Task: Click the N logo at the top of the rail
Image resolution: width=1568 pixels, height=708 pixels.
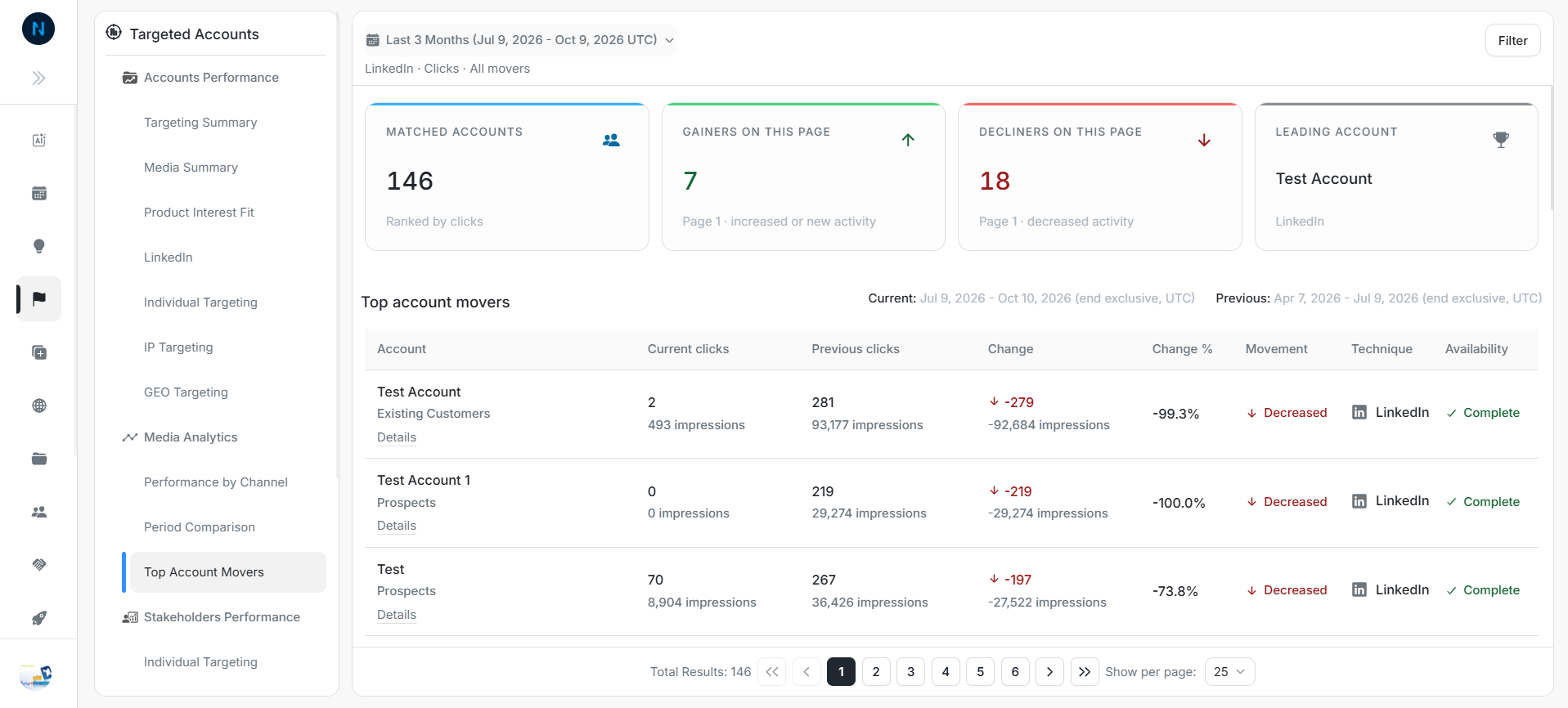Action: pos(38,29)
